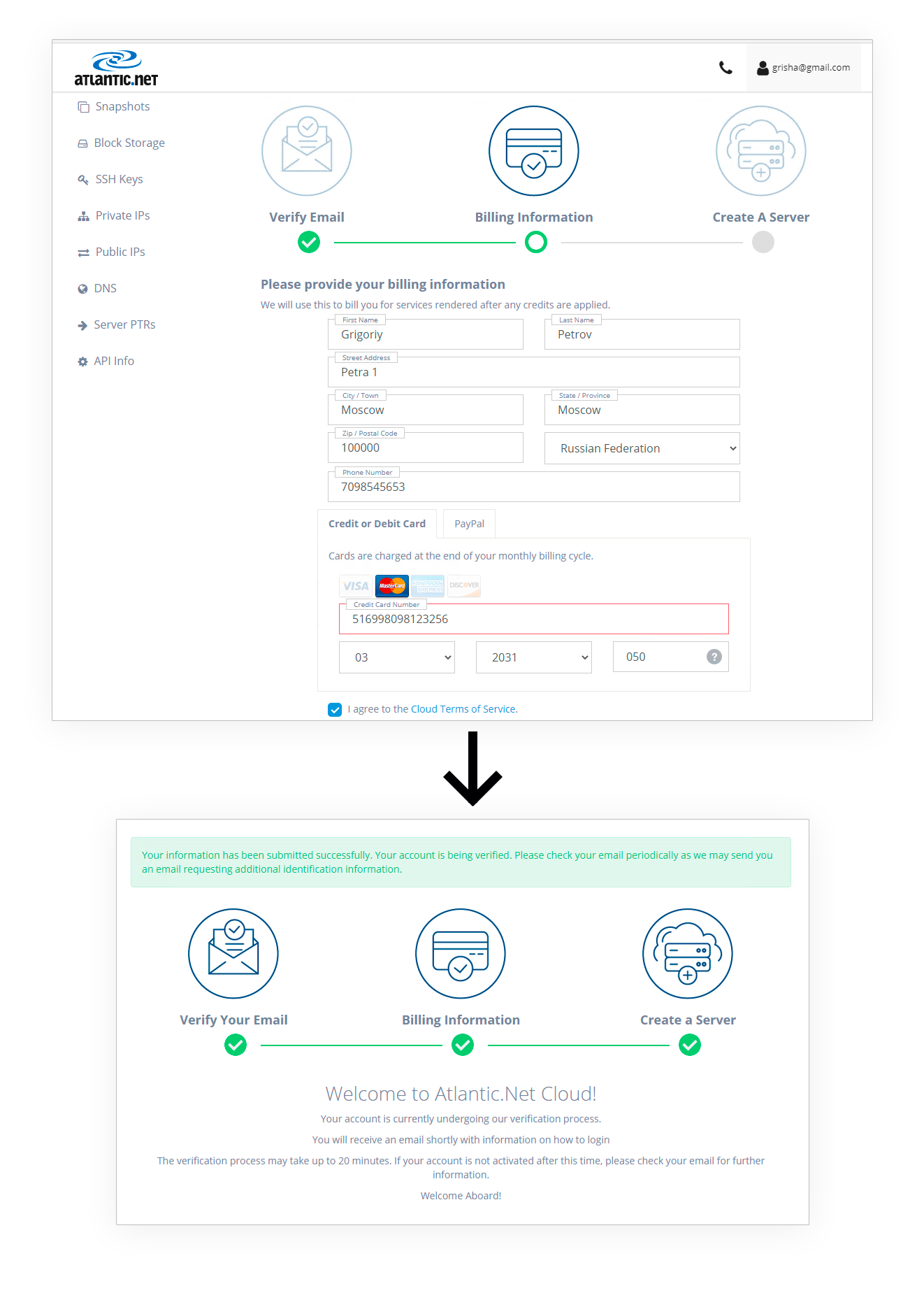Image resolution: width=924 pixels, height=1293 pixels.
Task: Open Snapshots in the sidebar
Action: 122,106
